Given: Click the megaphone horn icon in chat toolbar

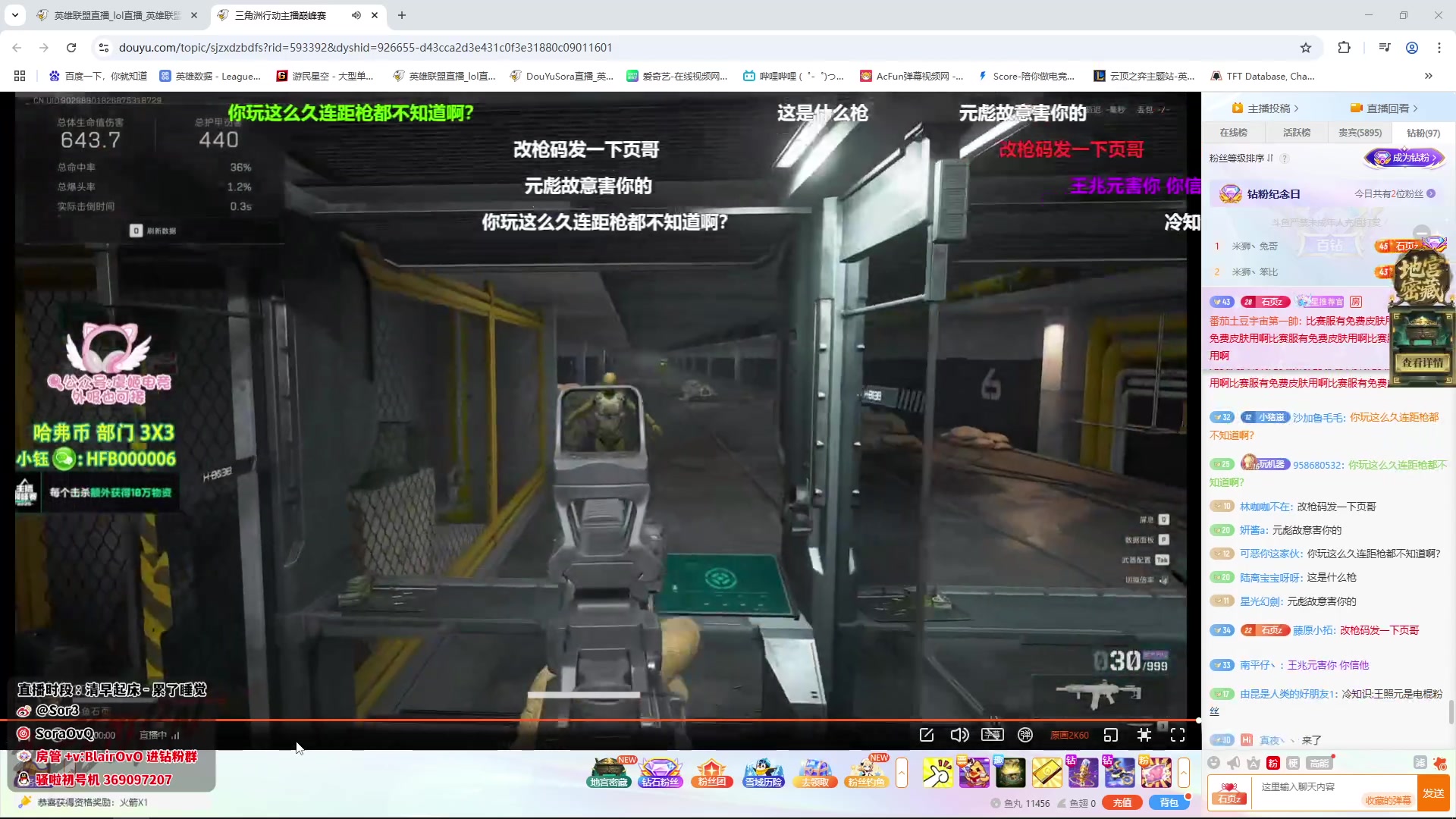Looking at the screenshot, I should coord(1234,763).
